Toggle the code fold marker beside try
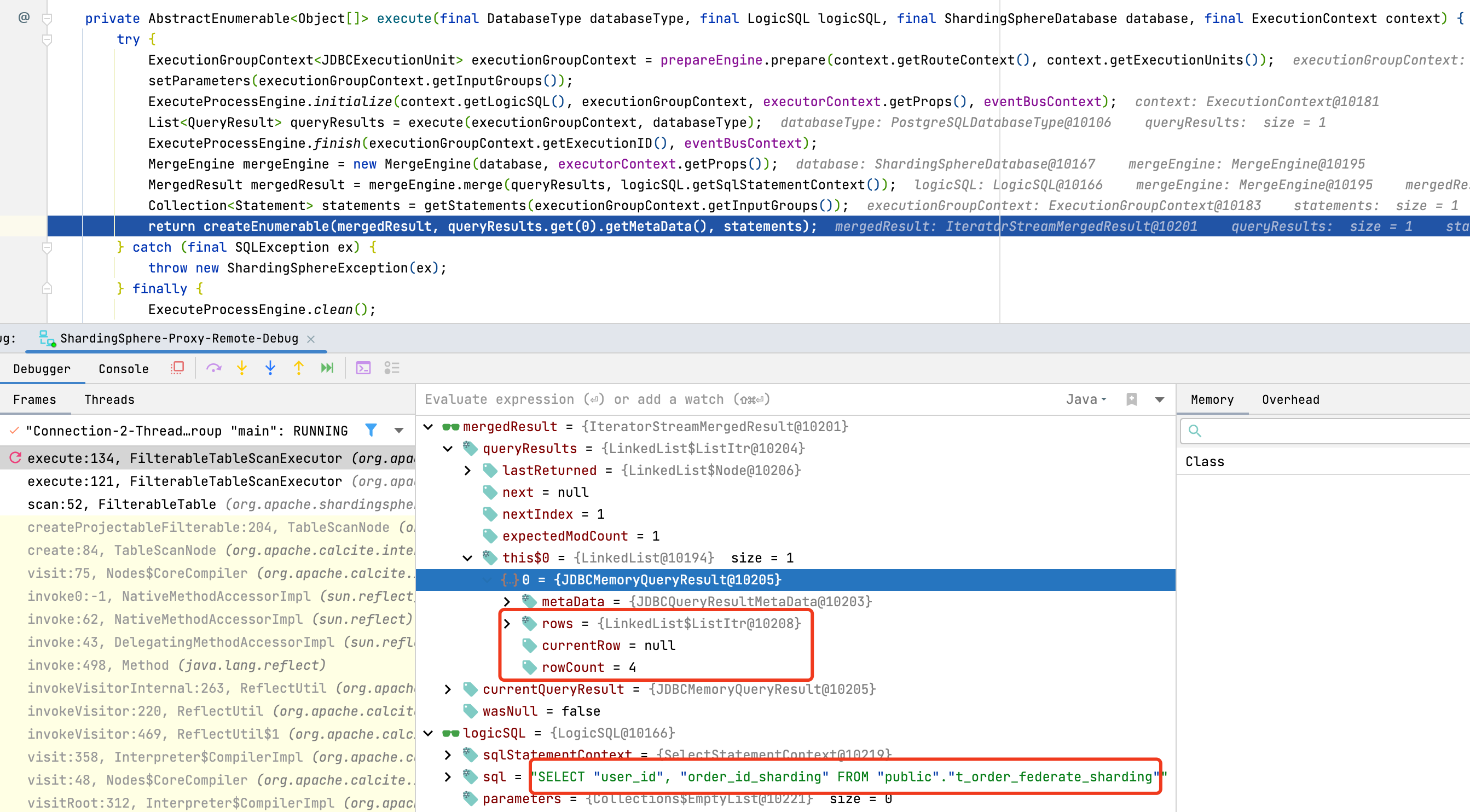 (48, 39)
